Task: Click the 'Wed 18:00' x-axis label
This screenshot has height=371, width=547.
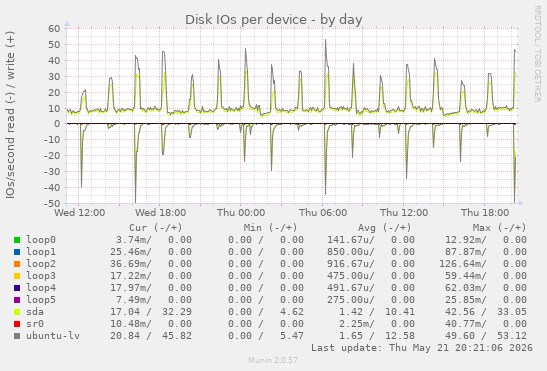Action: [x=160, y=213]
